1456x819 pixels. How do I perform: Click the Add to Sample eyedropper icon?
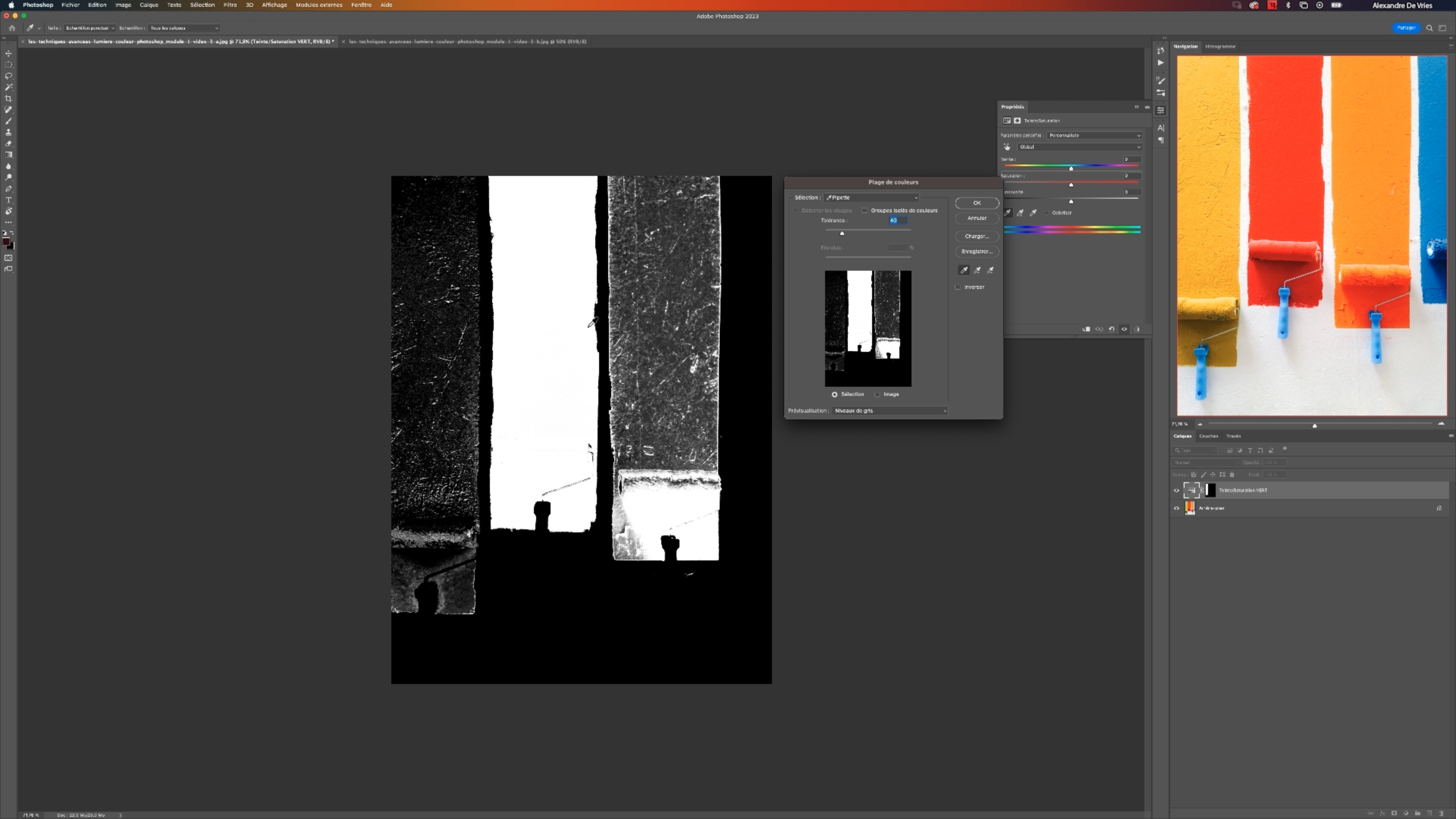(x=977, y=270)
